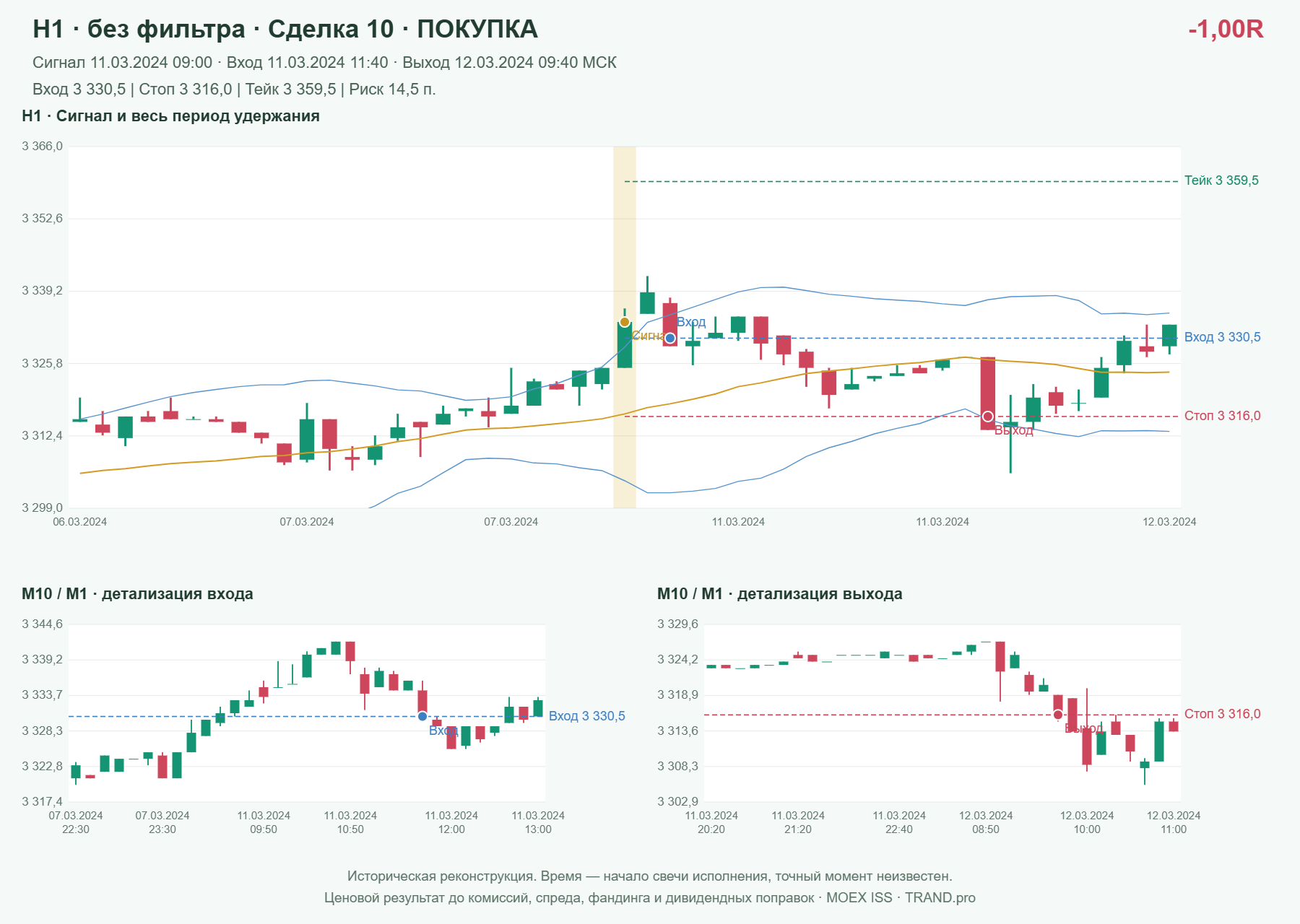Viewport: 1300px width, 924px height.
Task: Click the H1 price axis label 3 325,8
Action: pos(42,364)
